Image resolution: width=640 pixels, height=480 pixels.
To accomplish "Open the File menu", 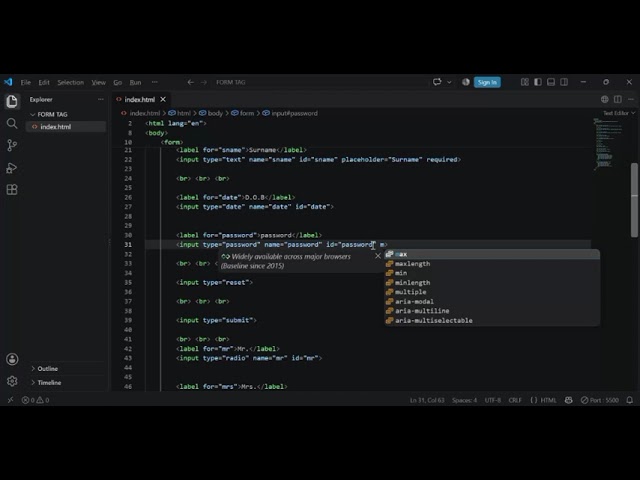I will tap(26, 82).
